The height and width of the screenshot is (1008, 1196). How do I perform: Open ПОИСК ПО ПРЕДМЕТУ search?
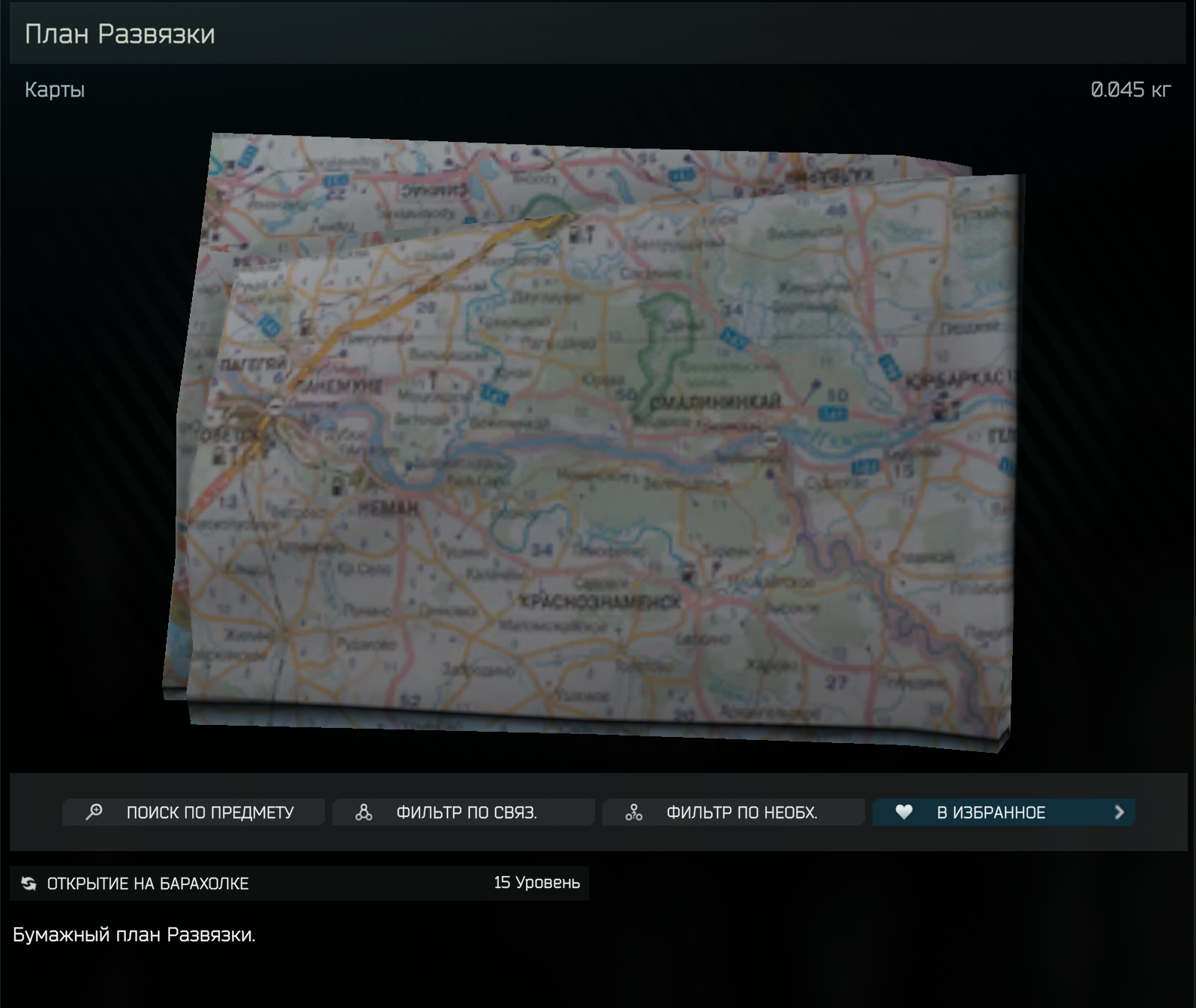click(x=194, y=812)
